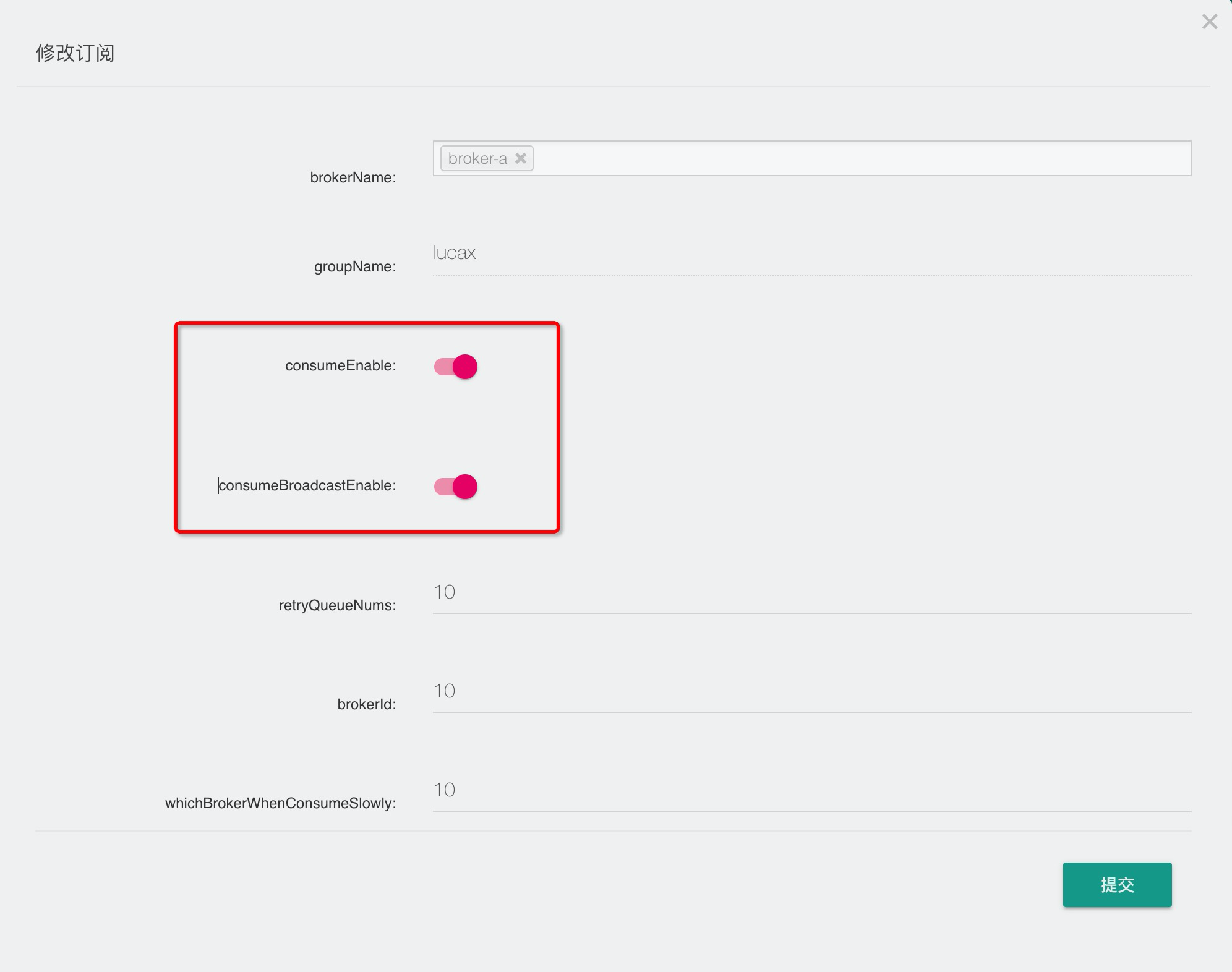The height and width of the screenshot is (972, 1232).
Task: Click the brokerName label
Action: (x=353, y=177)
